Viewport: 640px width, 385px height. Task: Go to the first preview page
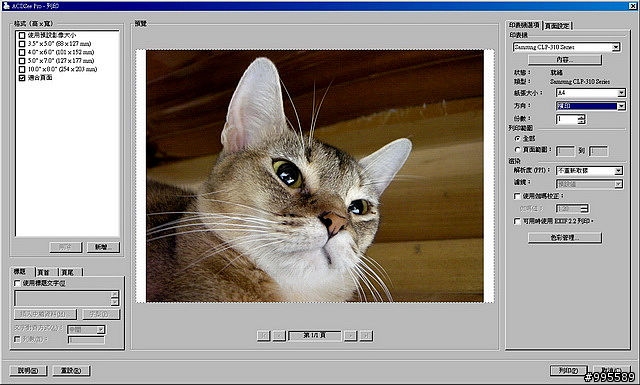[x=264, y=336]
